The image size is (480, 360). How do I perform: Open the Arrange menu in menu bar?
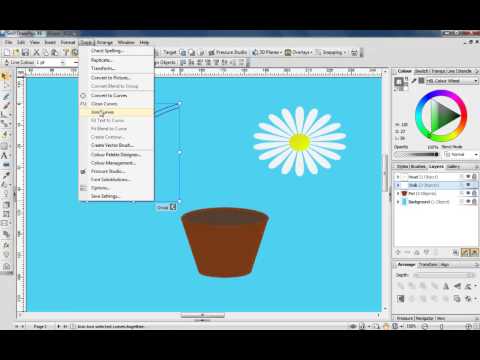point(105,42)
